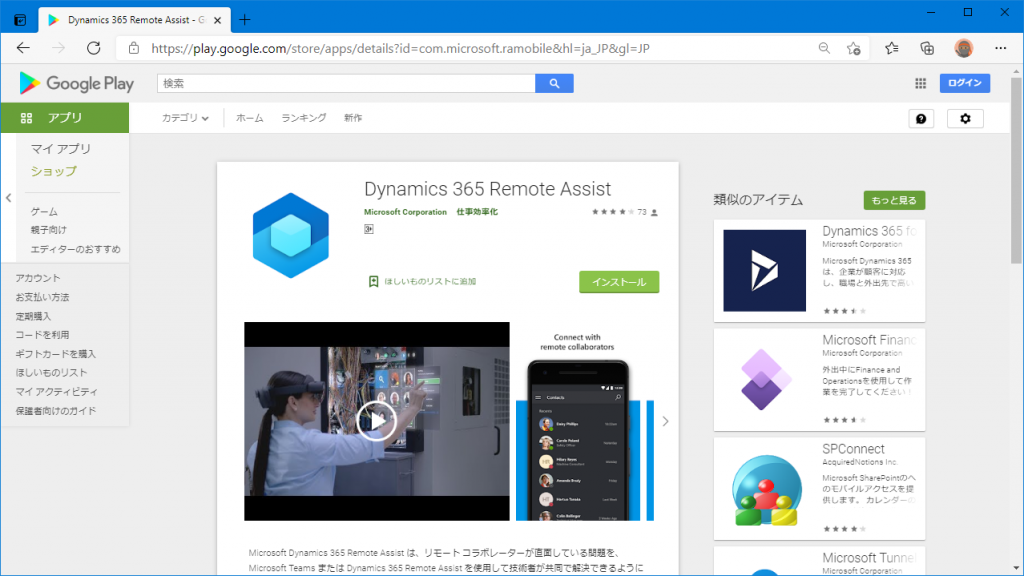Screen dimensions: 1024x576
Task: Open the 仕事効率化 category link
Action: 477,212
